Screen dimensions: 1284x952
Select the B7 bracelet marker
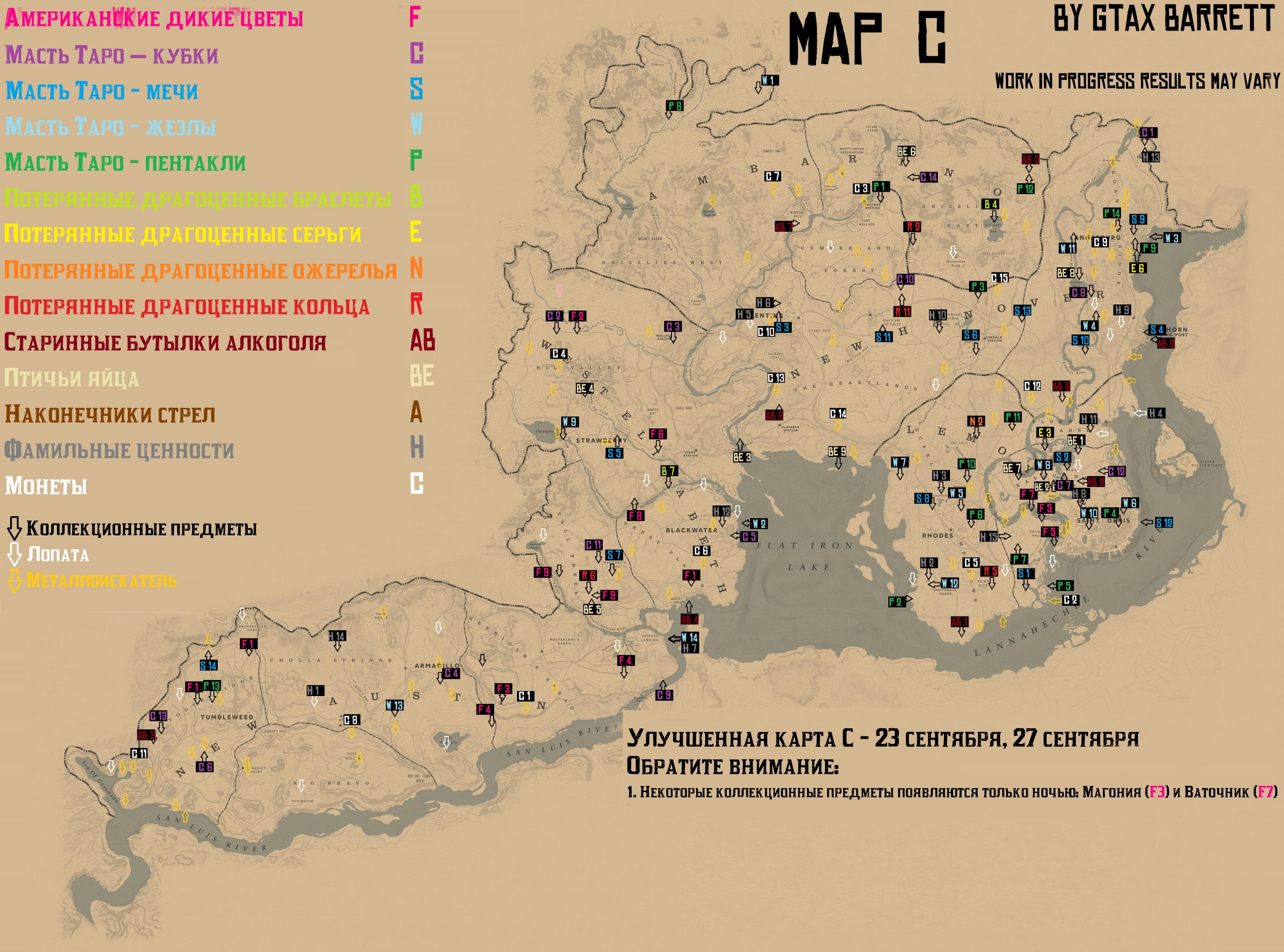coord(669,471)
